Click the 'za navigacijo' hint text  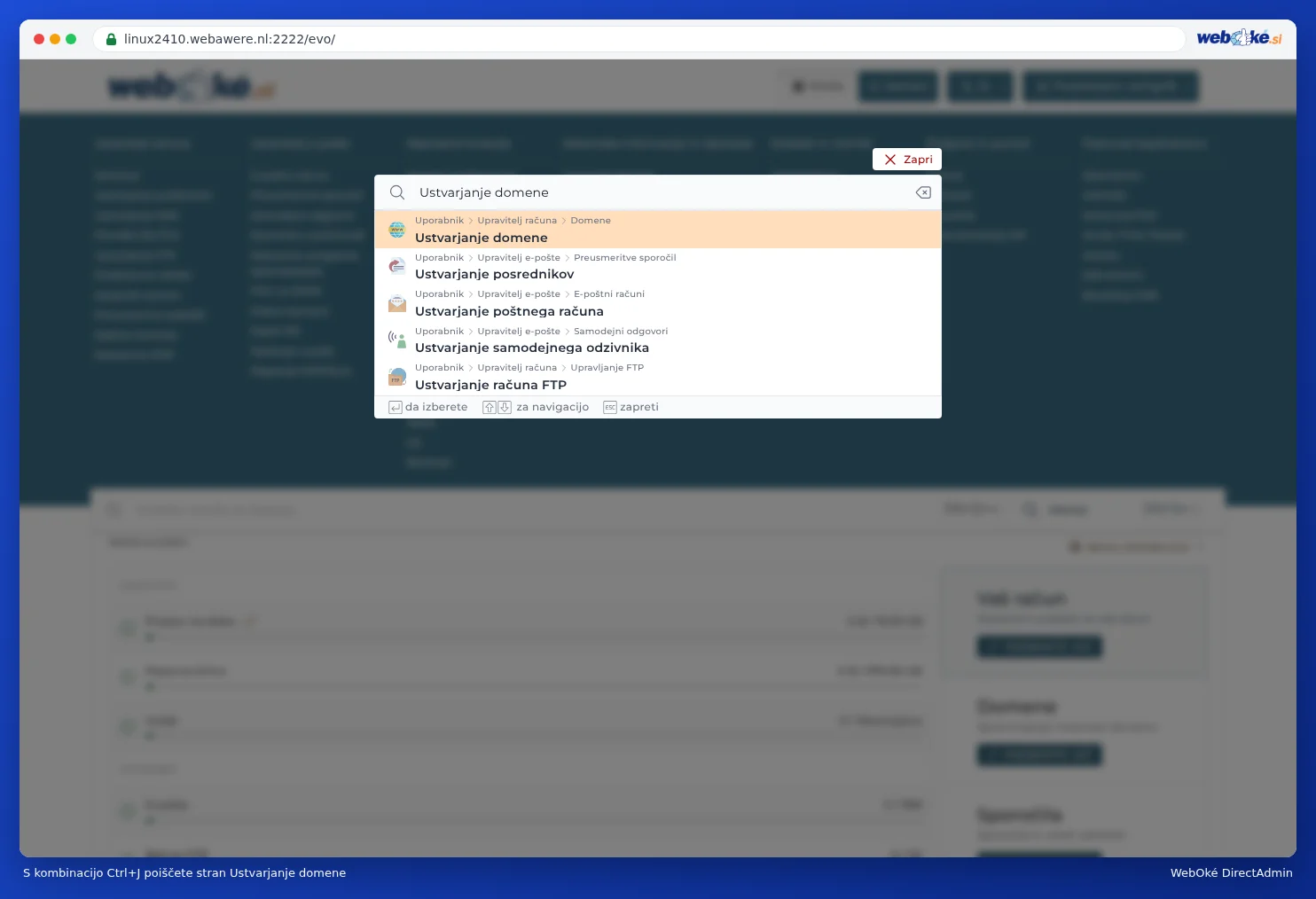click(552, 407)
